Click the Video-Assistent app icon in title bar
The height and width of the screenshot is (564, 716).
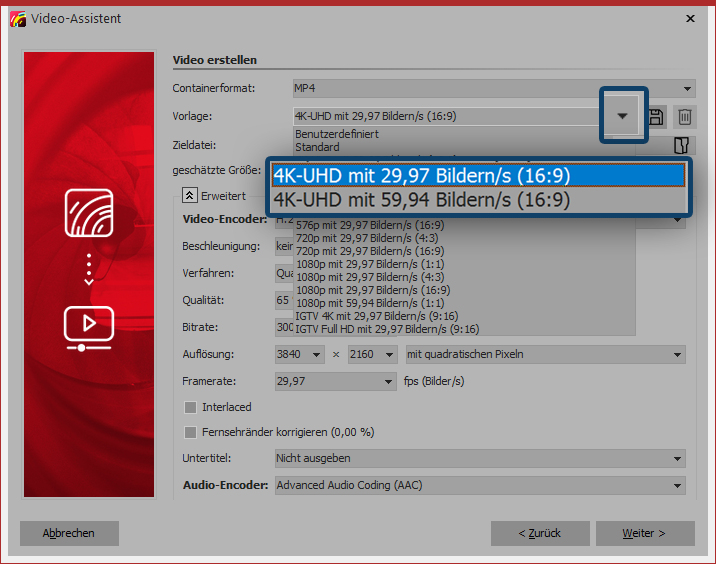pos(18,19)
